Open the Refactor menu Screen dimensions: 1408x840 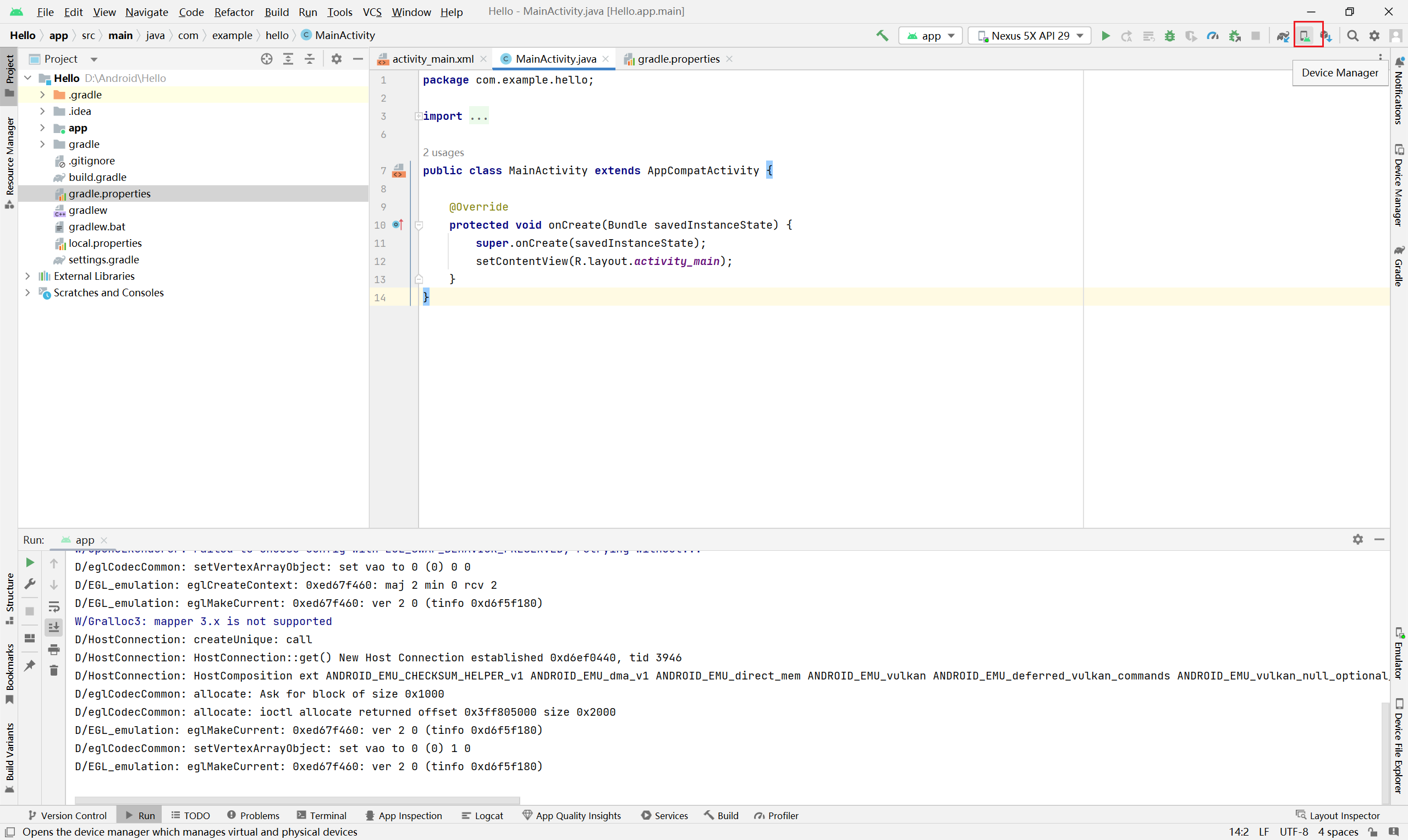pos(234,12)
